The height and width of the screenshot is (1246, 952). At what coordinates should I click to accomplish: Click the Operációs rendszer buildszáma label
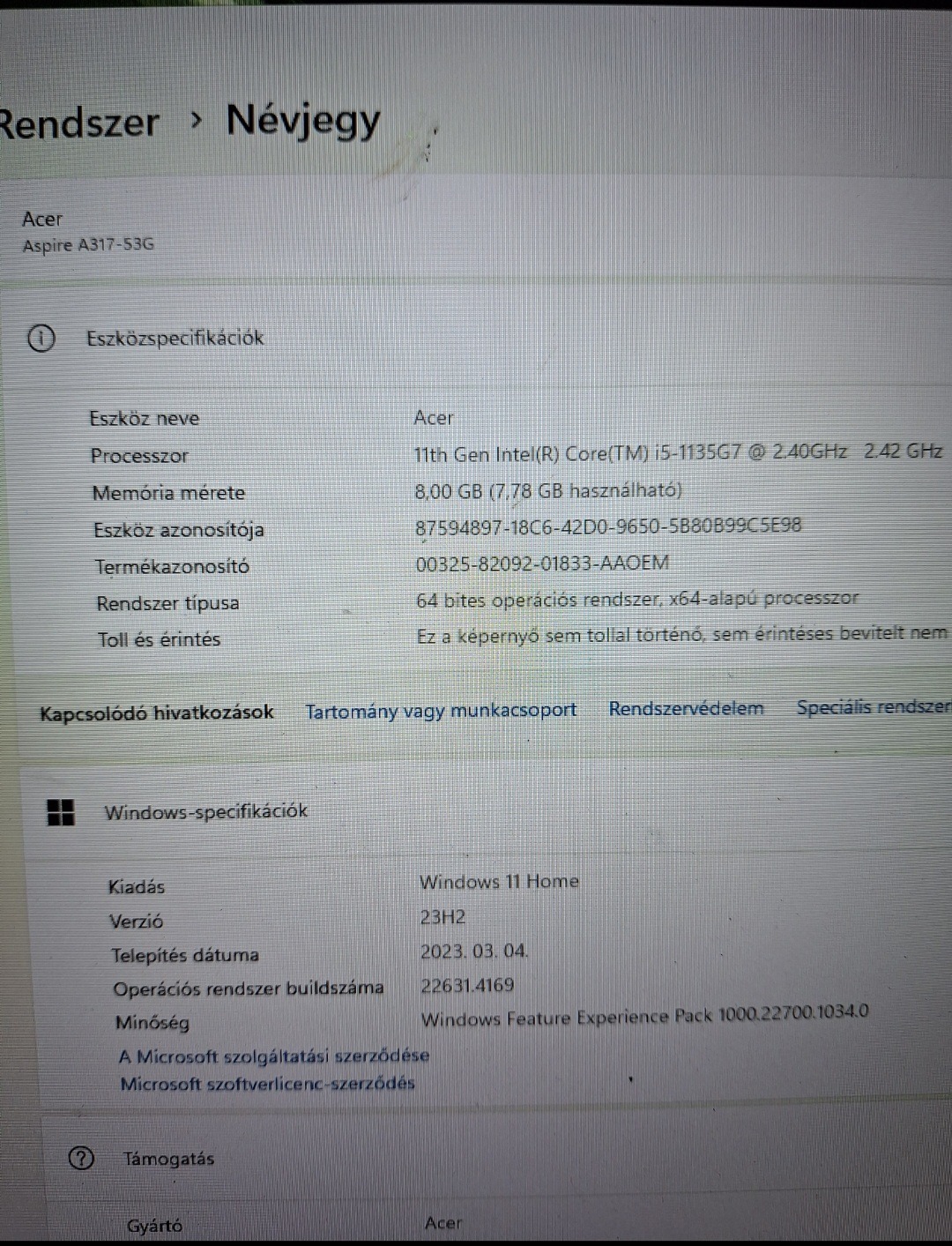(248, 989)
